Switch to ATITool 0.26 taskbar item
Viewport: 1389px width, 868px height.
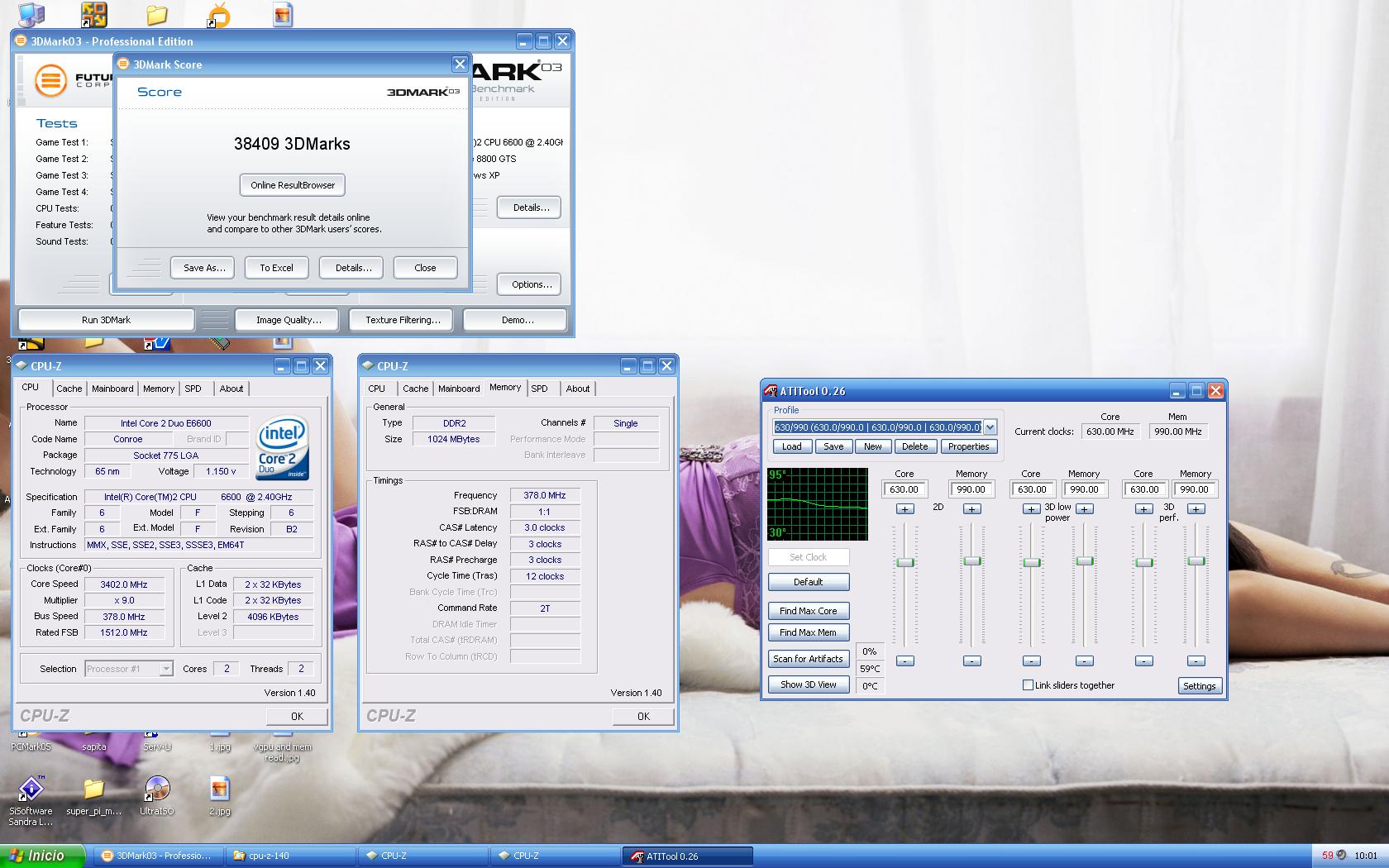(x=688, y=856)
